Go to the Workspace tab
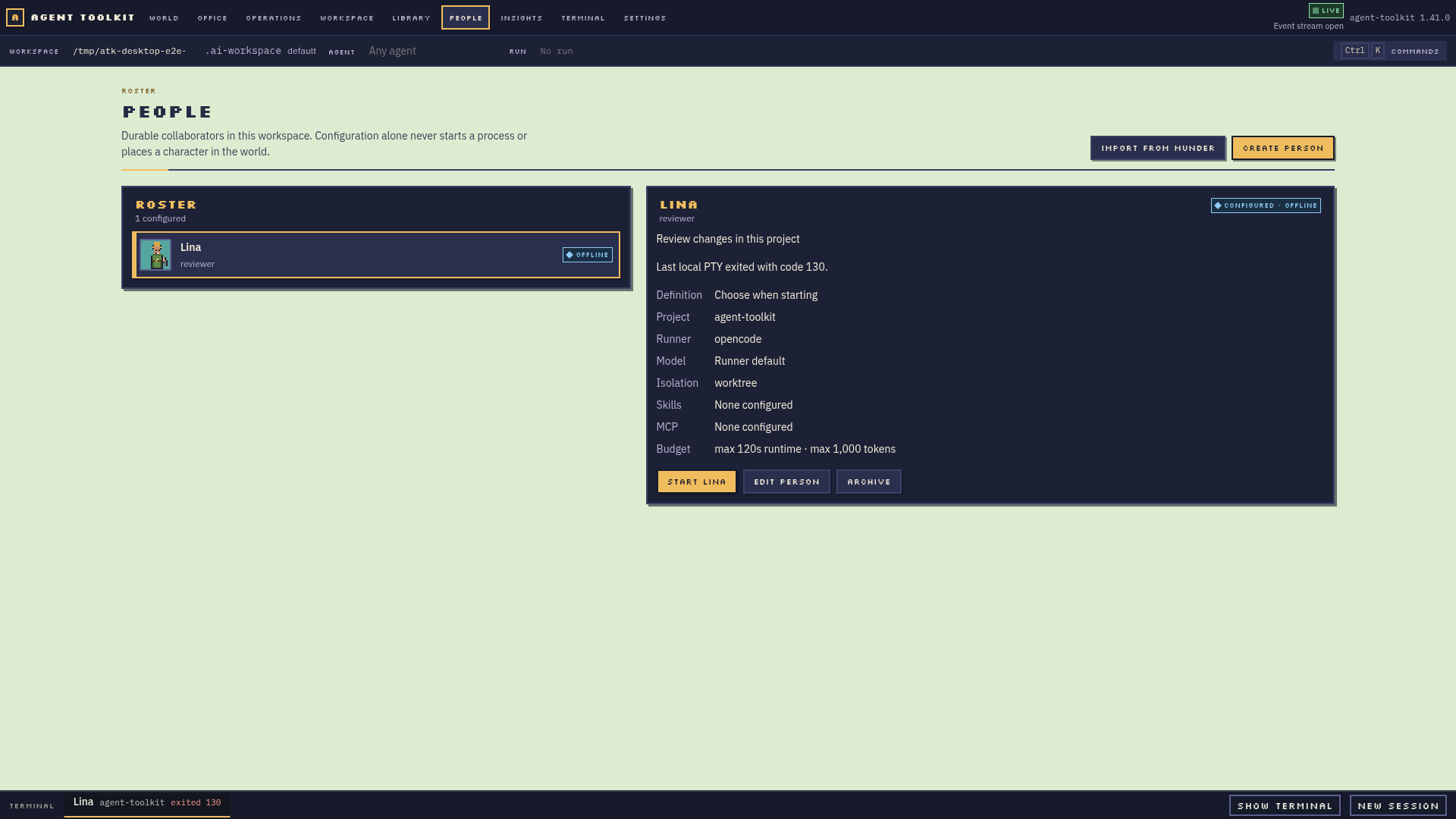1456x819 pixels. click(347, 17)
